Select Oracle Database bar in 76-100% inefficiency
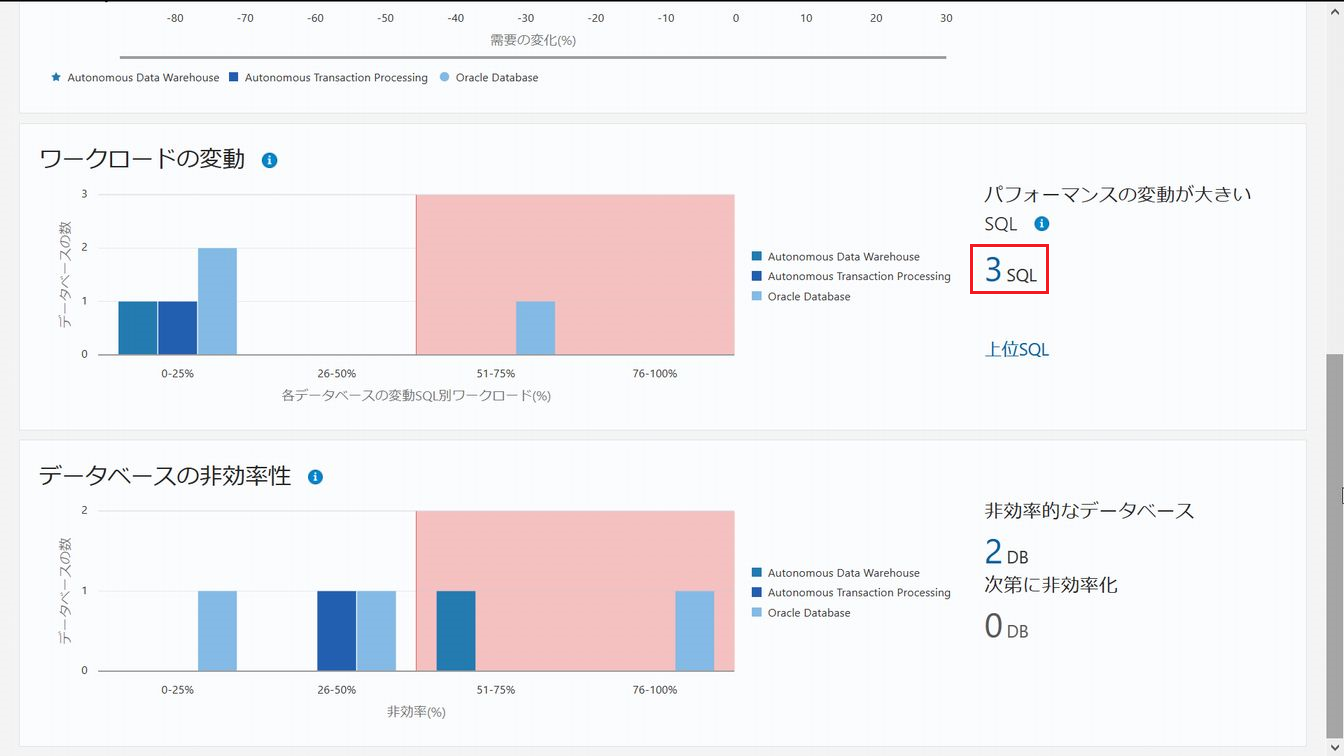1344x756 pixels. (694, 631)
